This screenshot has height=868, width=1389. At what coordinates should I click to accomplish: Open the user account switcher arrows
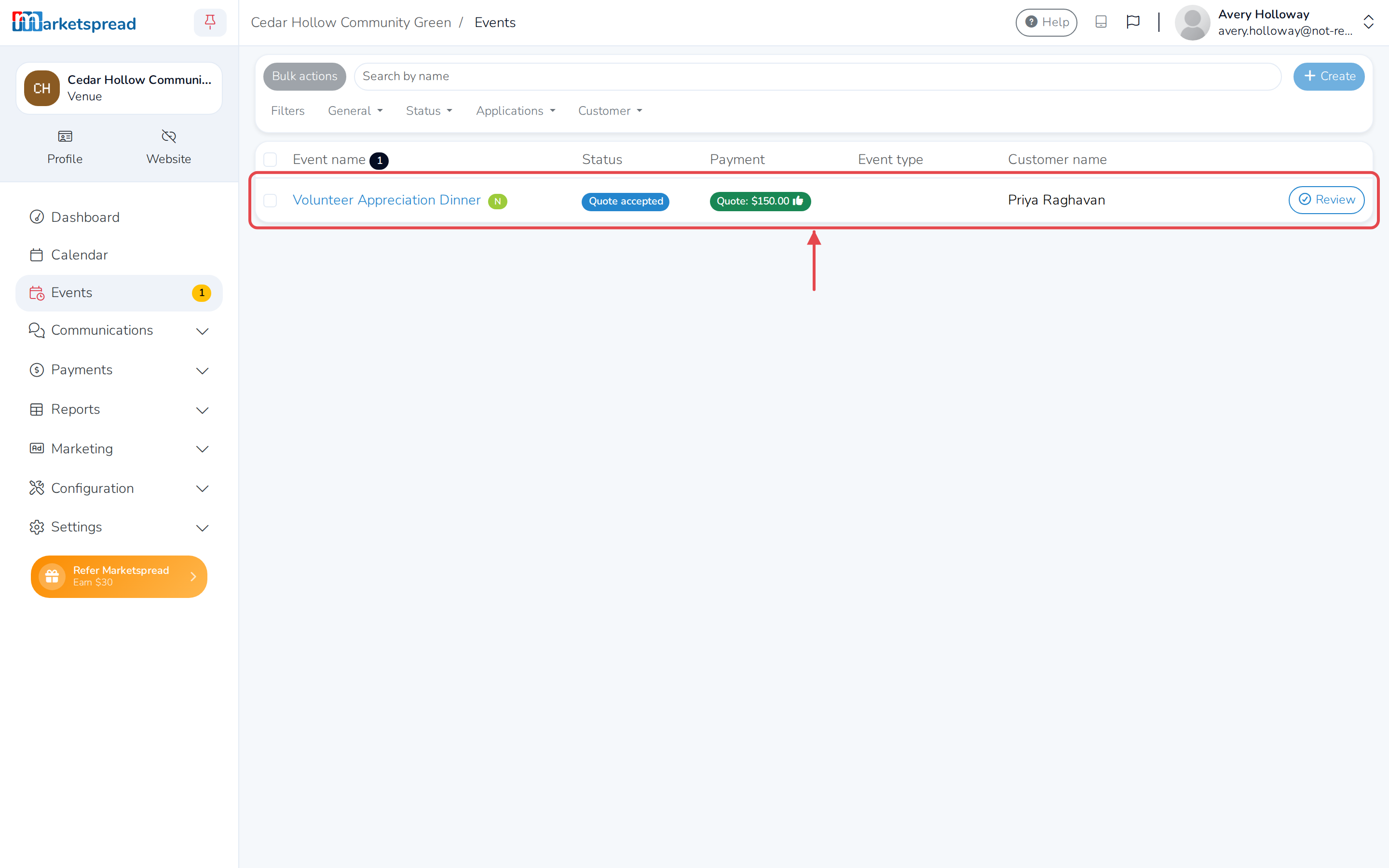point(1368,22)
